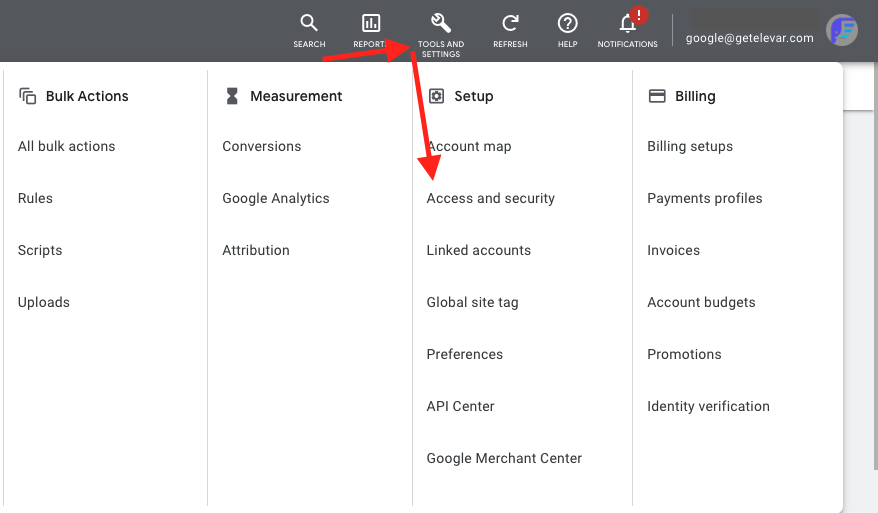Open Preferences under Setup

465,355
